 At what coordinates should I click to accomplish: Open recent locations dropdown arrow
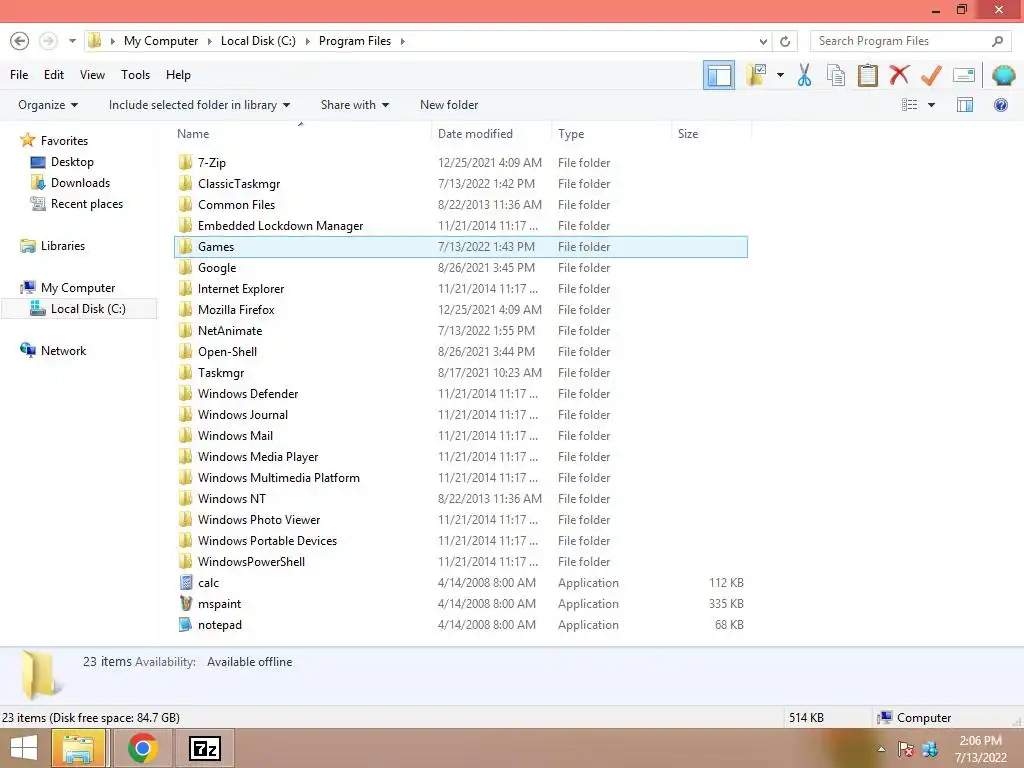pos(72,41)
